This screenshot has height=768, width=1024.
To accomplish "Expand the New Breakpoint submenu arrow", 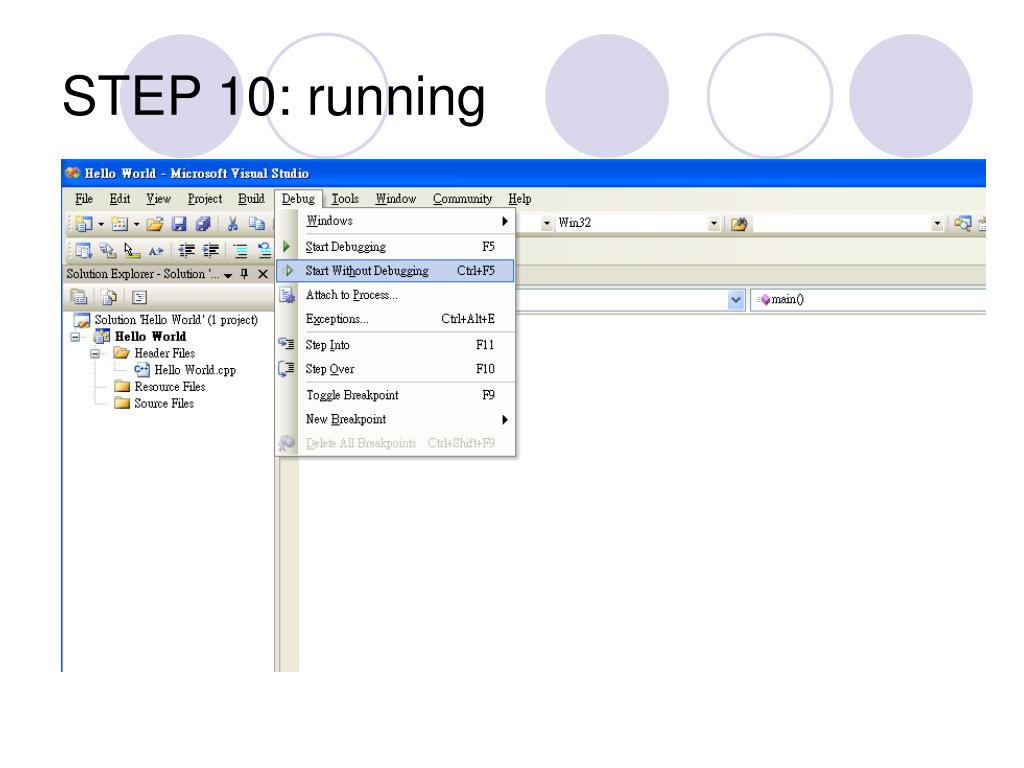I will coord(505,419).
